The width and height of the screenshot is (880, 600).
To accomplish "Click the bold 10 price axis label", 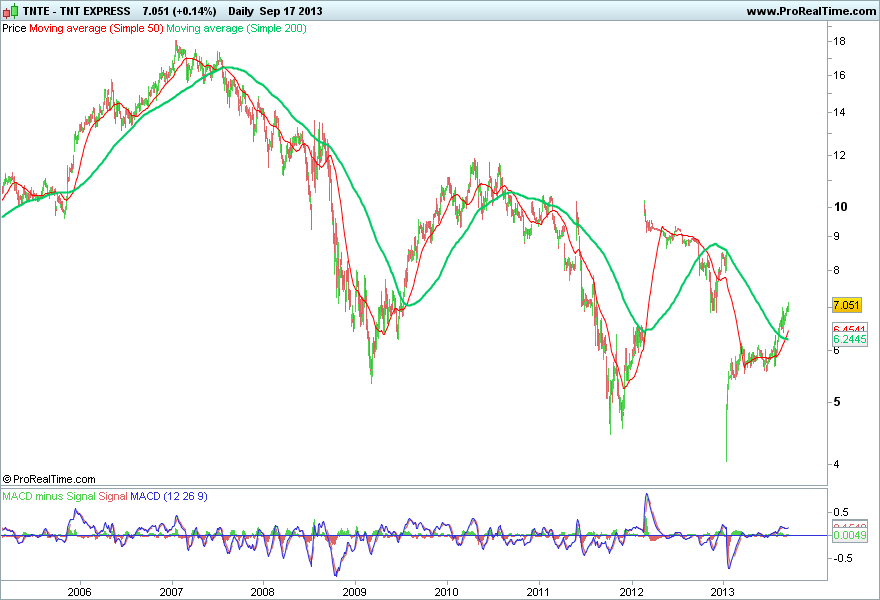I will 841,207.
